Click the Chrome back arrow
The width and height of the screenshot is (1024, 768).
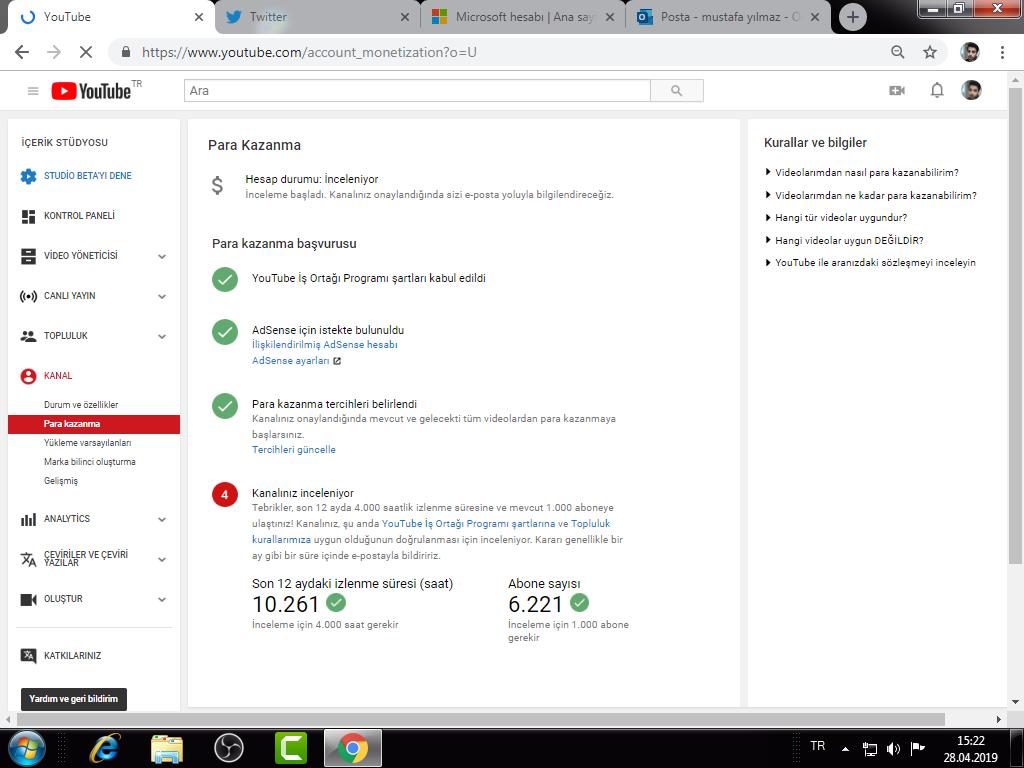coord(22,52)
